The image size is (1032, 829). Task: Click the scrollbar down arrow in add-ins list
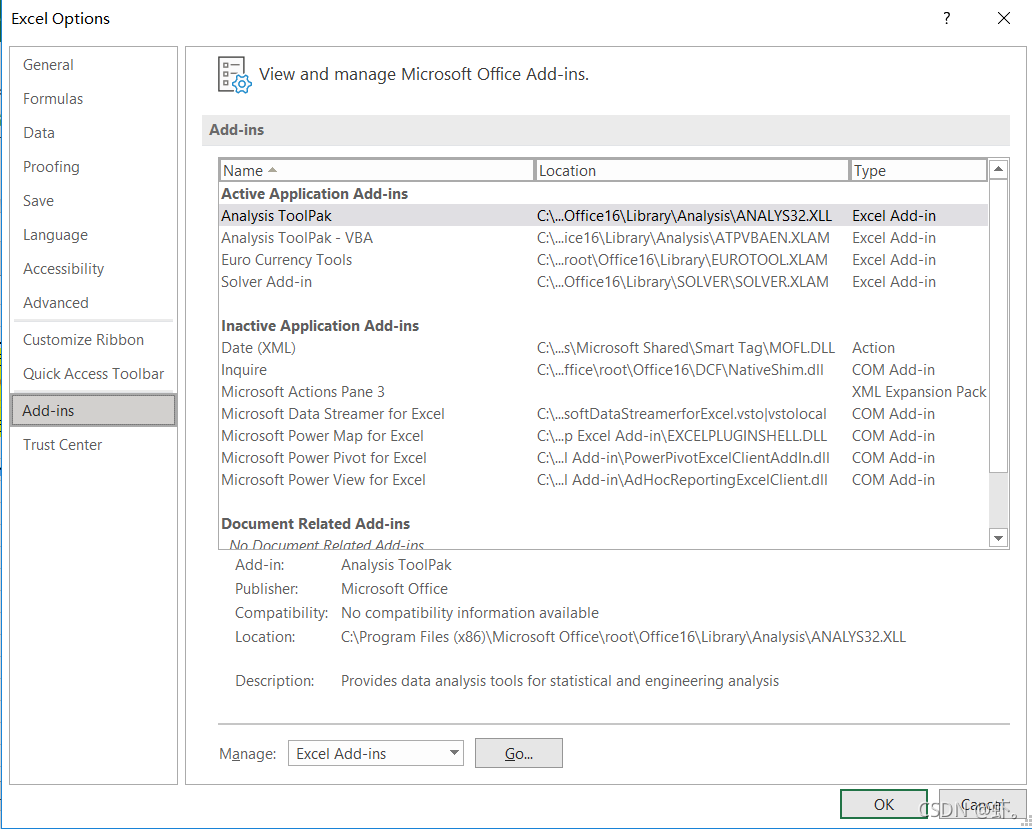998,538
